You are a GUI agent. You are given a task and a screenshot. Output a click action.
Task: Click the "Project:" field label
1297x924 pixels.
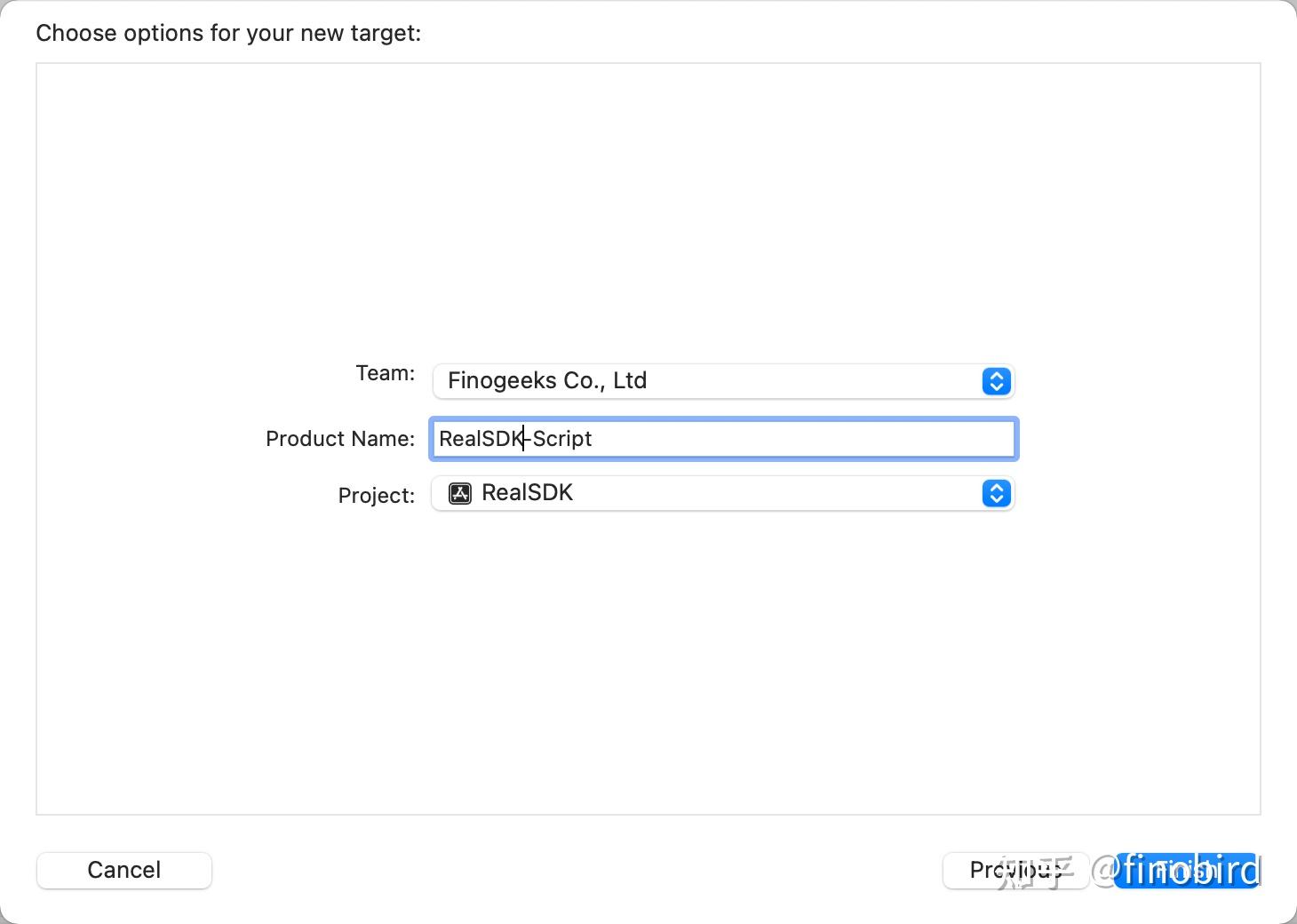tap(376, 496)
